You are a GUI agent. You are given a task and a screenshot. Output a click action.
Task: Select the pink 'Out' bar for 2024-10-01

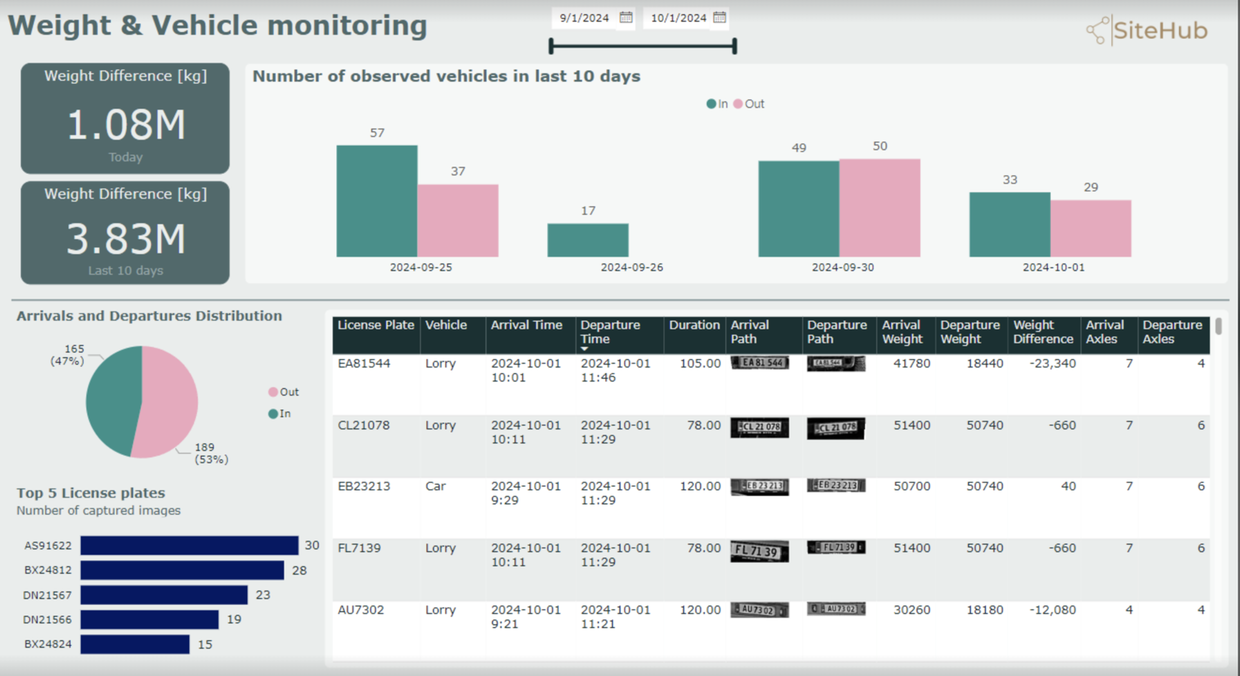tap(1091, 229)
